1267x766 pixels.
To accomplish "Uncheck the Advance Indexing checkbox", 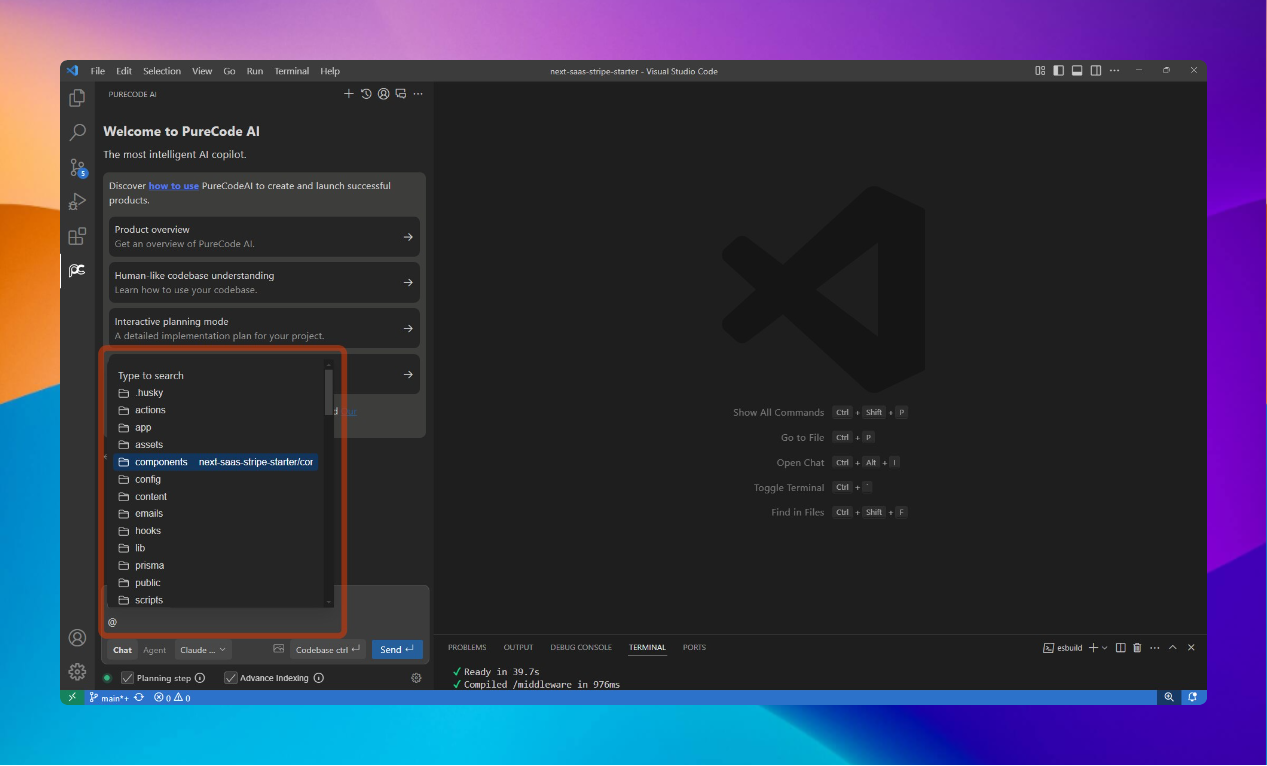I will (231, 678).
